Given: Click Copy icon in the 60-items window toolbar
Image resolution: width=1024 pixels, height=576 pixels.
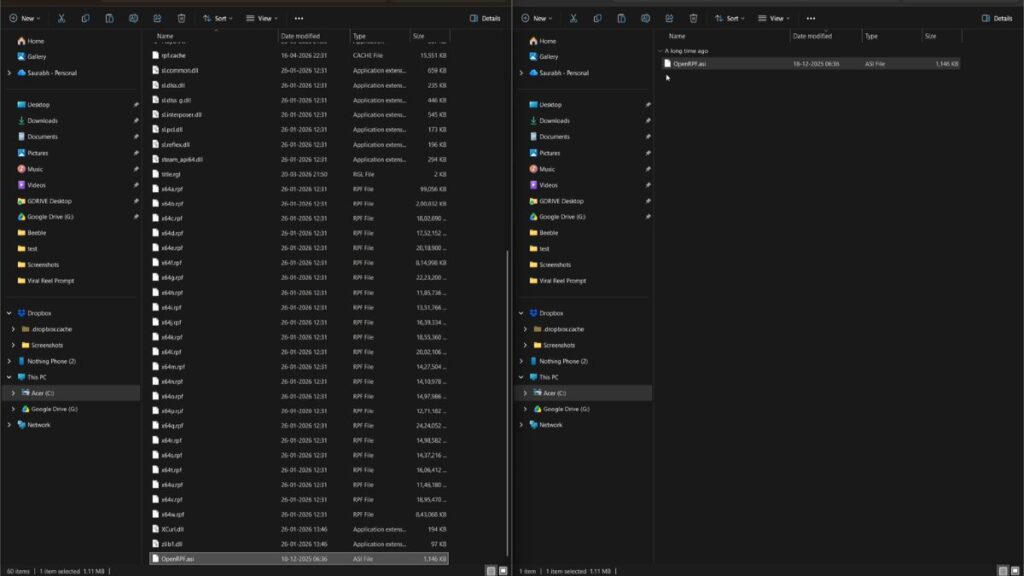Looking at the screenshot, I should (86, 18).
